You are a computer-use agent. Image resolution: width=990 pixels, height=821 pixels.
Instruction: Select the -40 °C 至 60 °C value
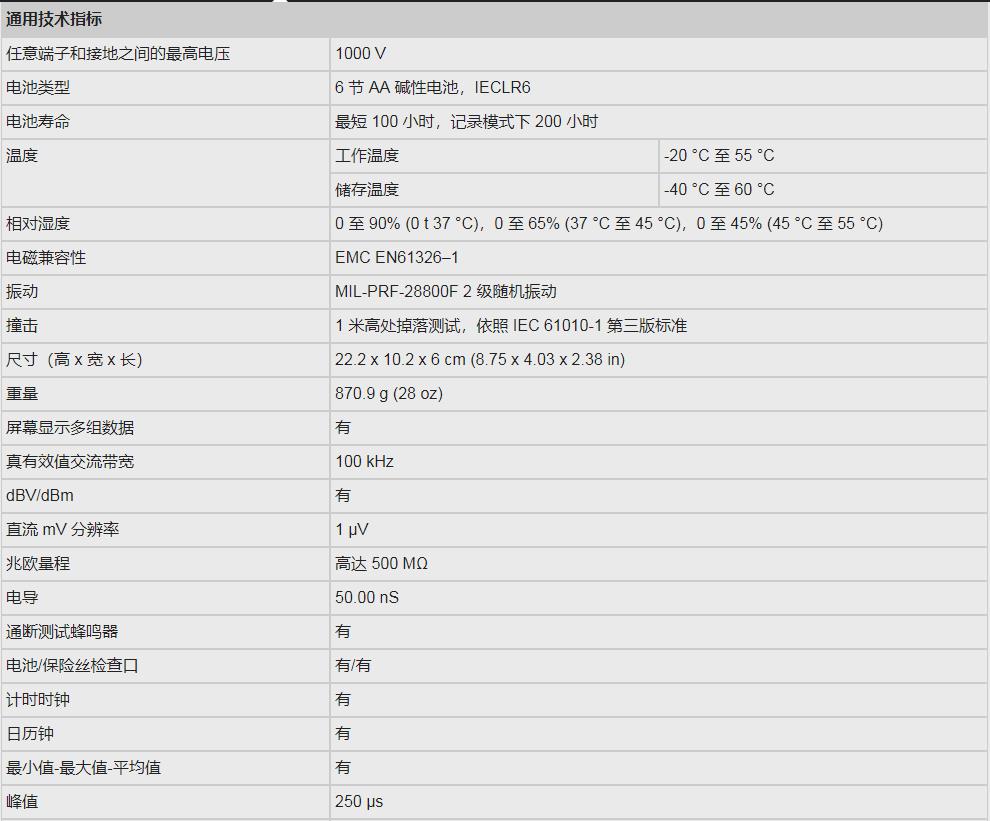coord(719,190)
